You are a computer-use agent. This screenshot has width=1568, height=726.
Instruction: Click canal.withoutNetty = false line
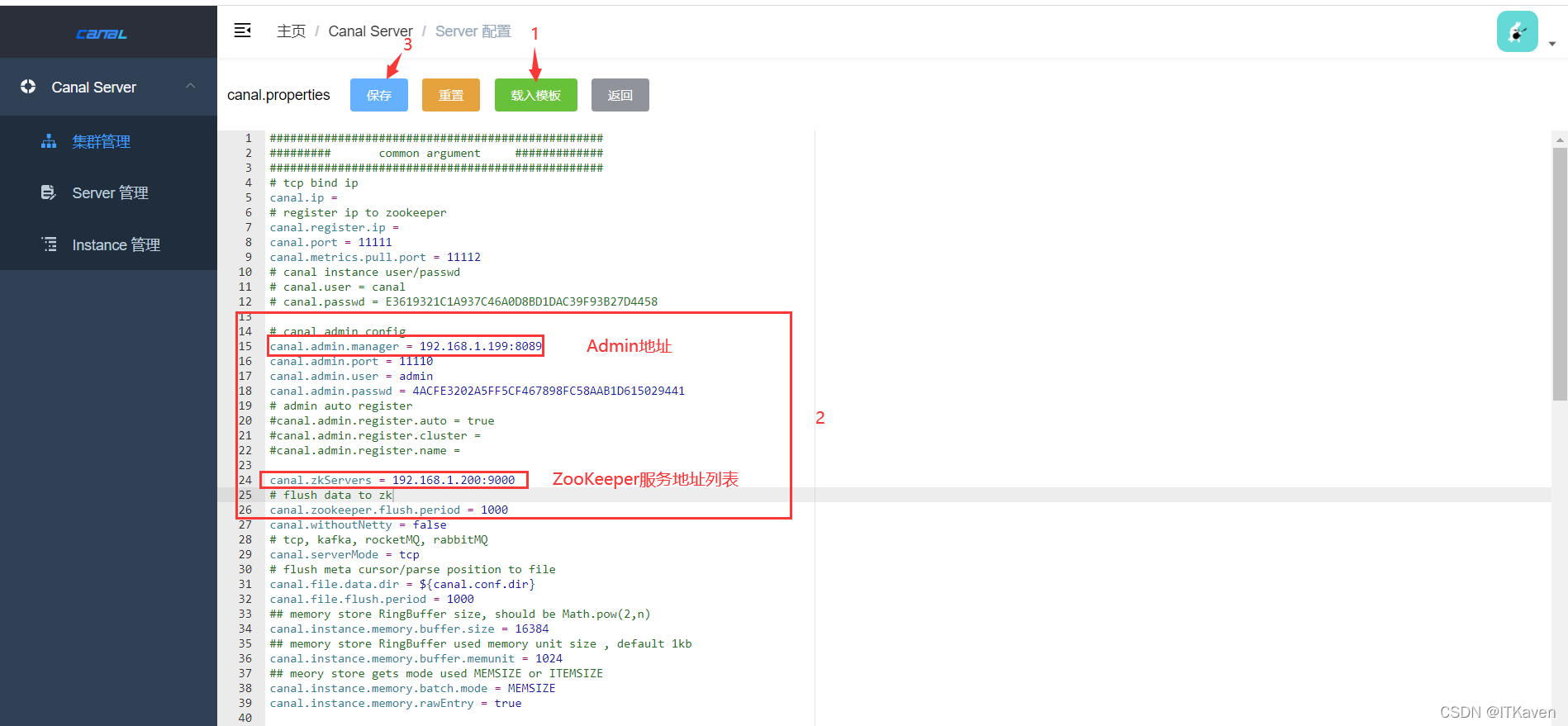click(x=359, y=524)
